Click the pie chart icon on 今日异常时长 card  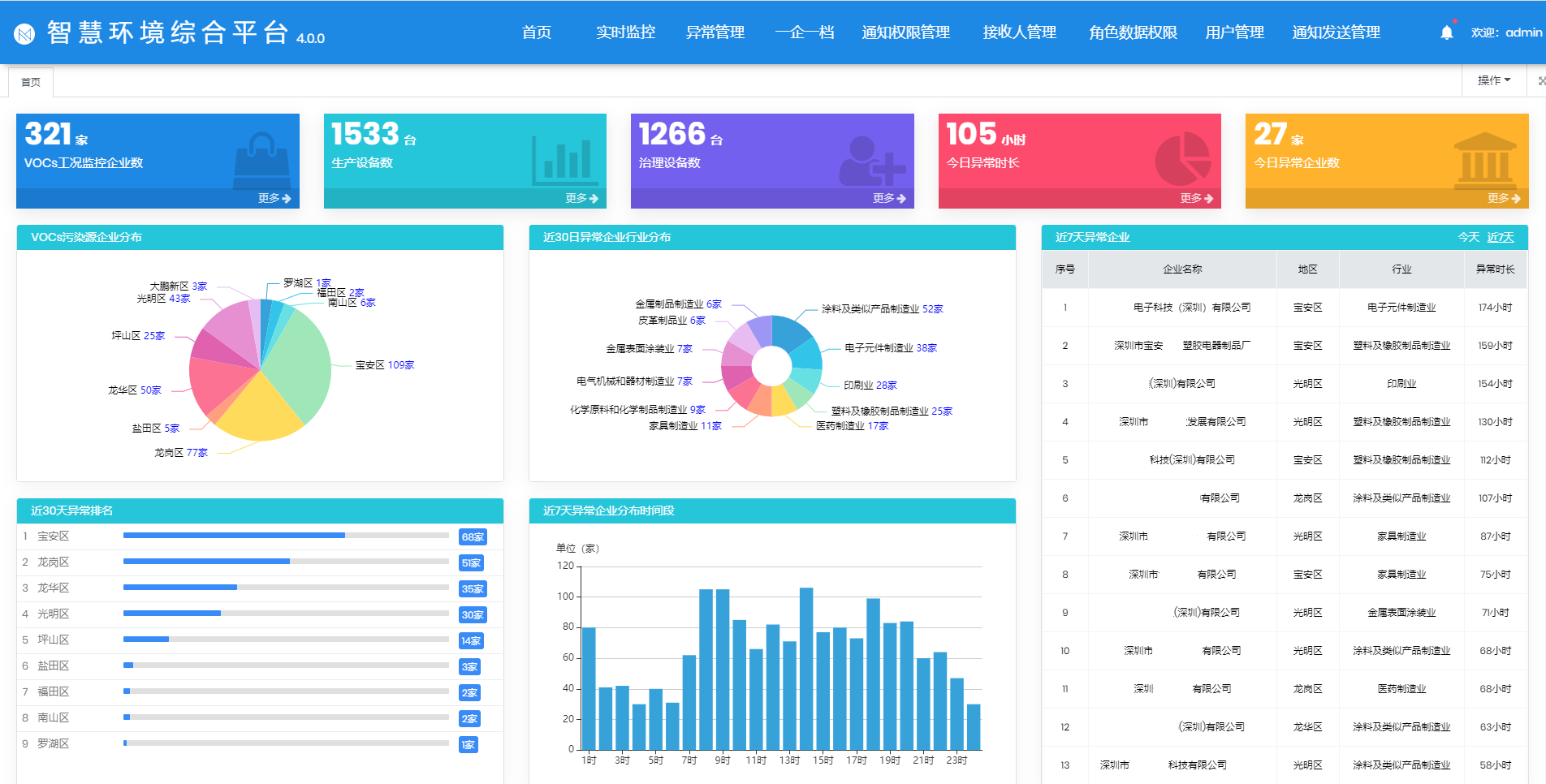pyautogui.click(x=1182, y=159)
